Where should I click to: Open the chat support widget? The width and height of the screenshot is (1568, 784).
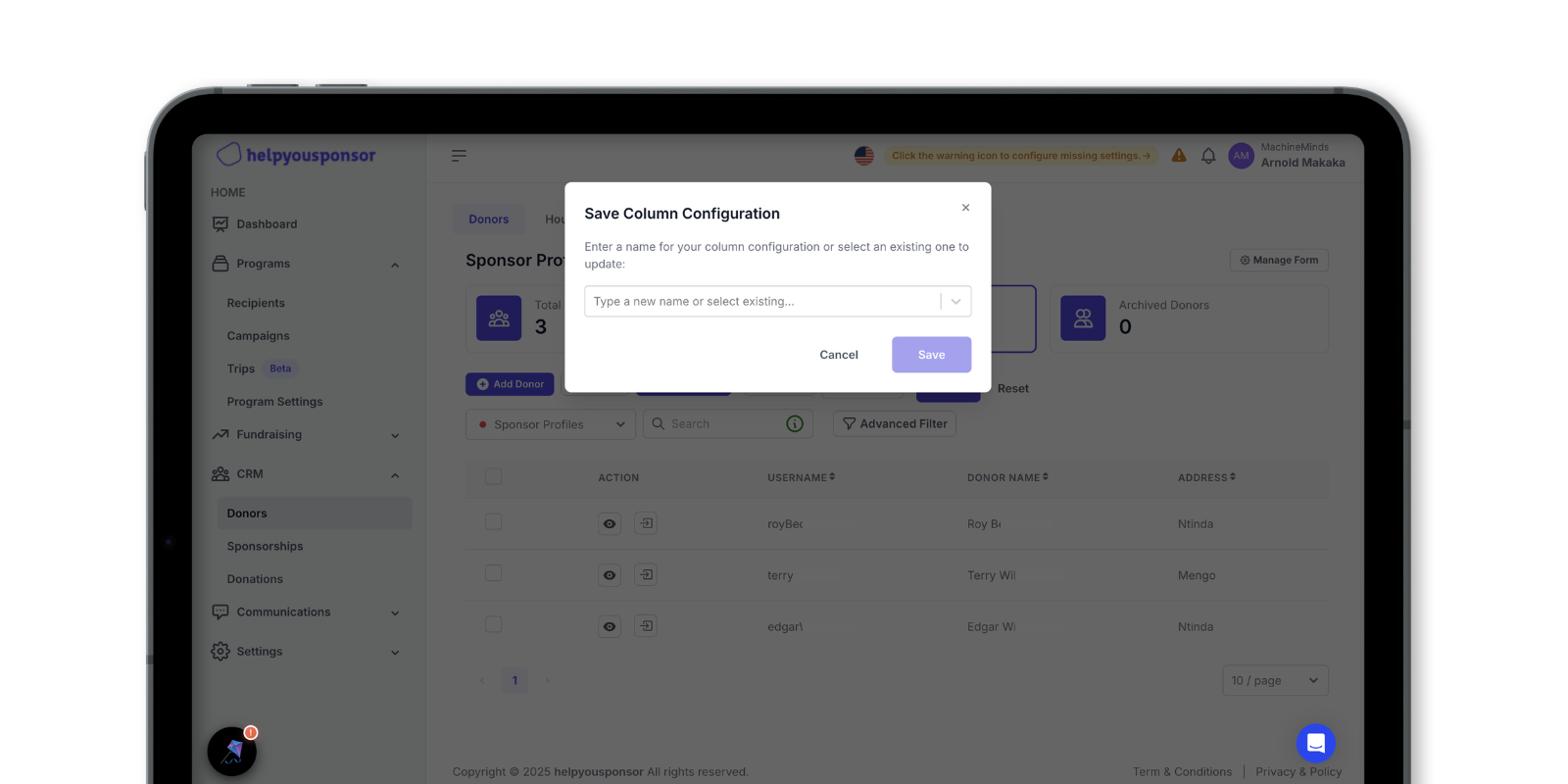coord(1315,743)
